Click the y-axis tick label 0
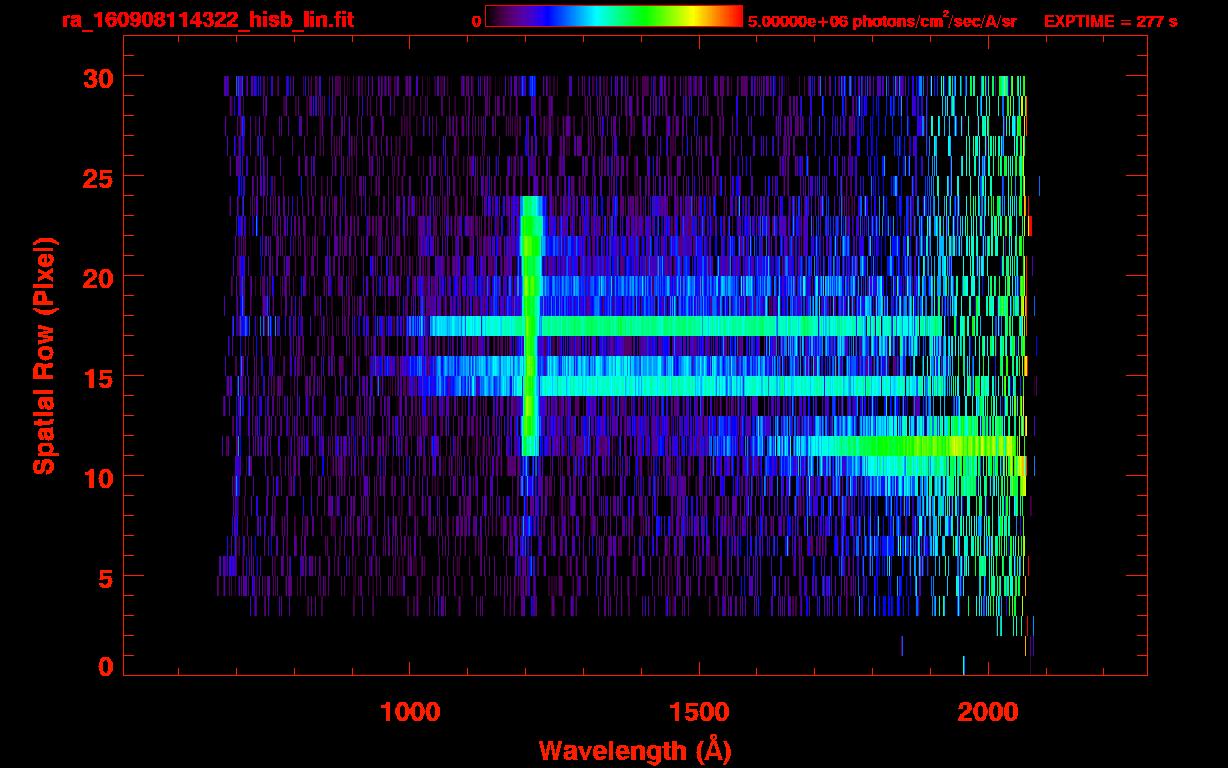 tap(104, 667)
